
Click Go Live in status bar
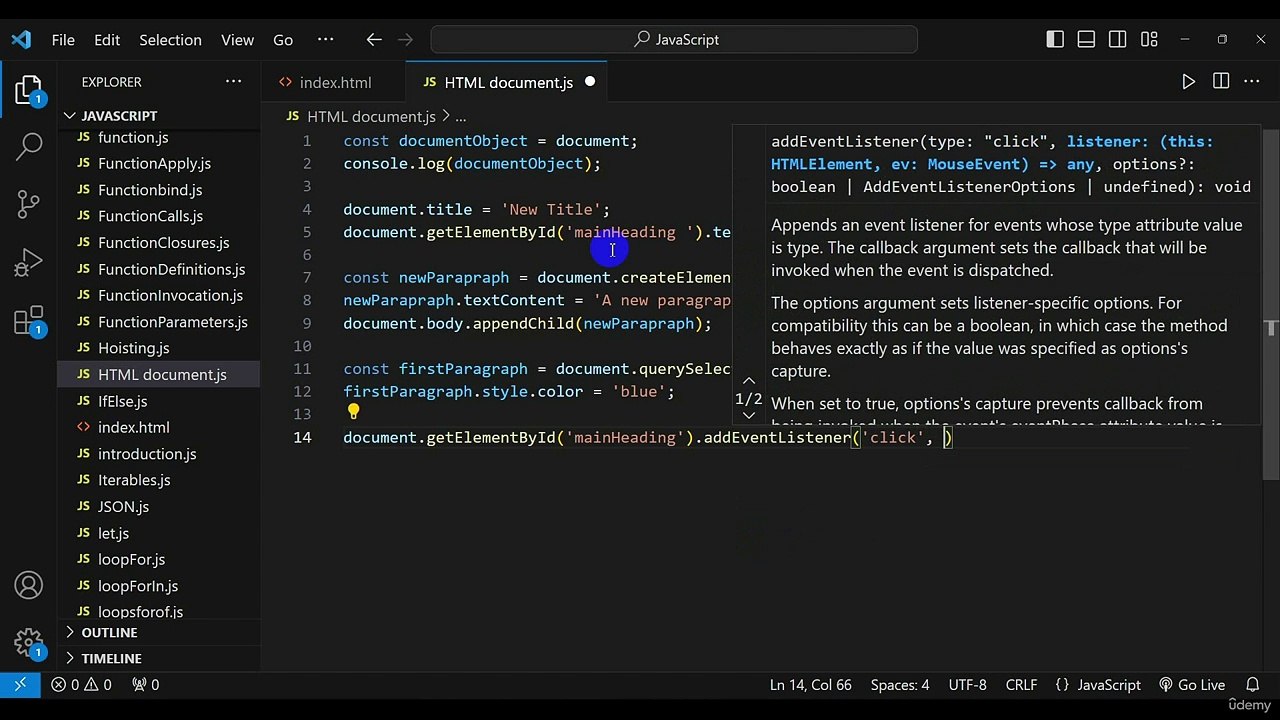[x=1192, y=685]
